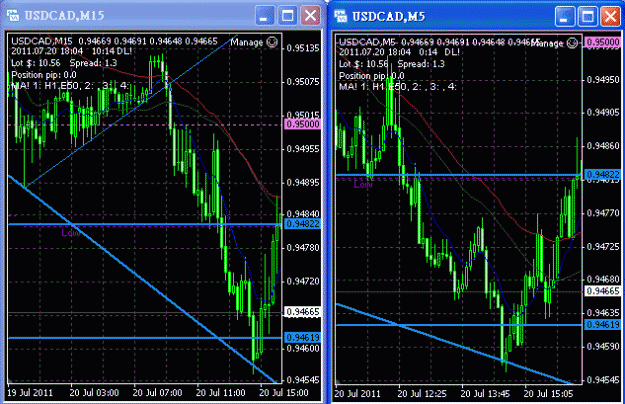Screen dimensions: 625x404
Task: Click '20 Jul 11:00' time axis label
Action: coord(220,393)
